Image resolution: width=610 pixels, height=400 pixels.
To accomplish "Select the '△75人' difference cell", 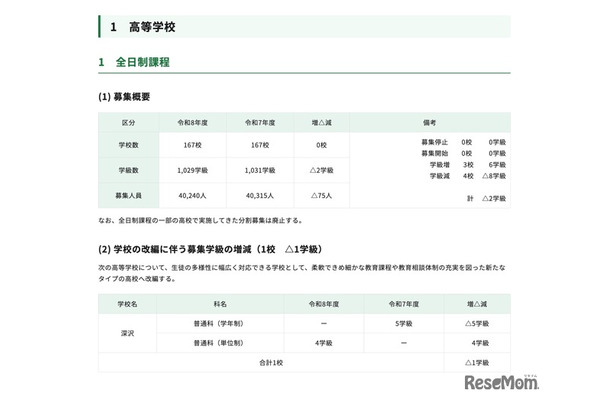I will click(322, 195).
